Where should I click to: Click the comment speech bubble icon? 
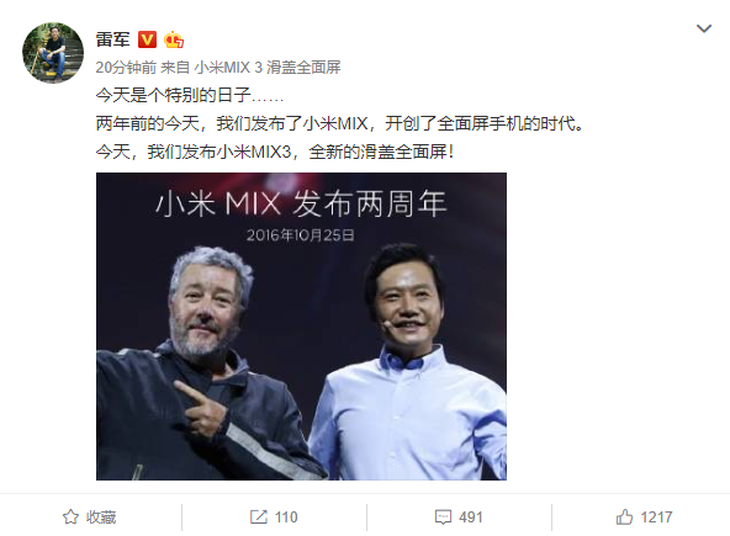tap(443, 517)
